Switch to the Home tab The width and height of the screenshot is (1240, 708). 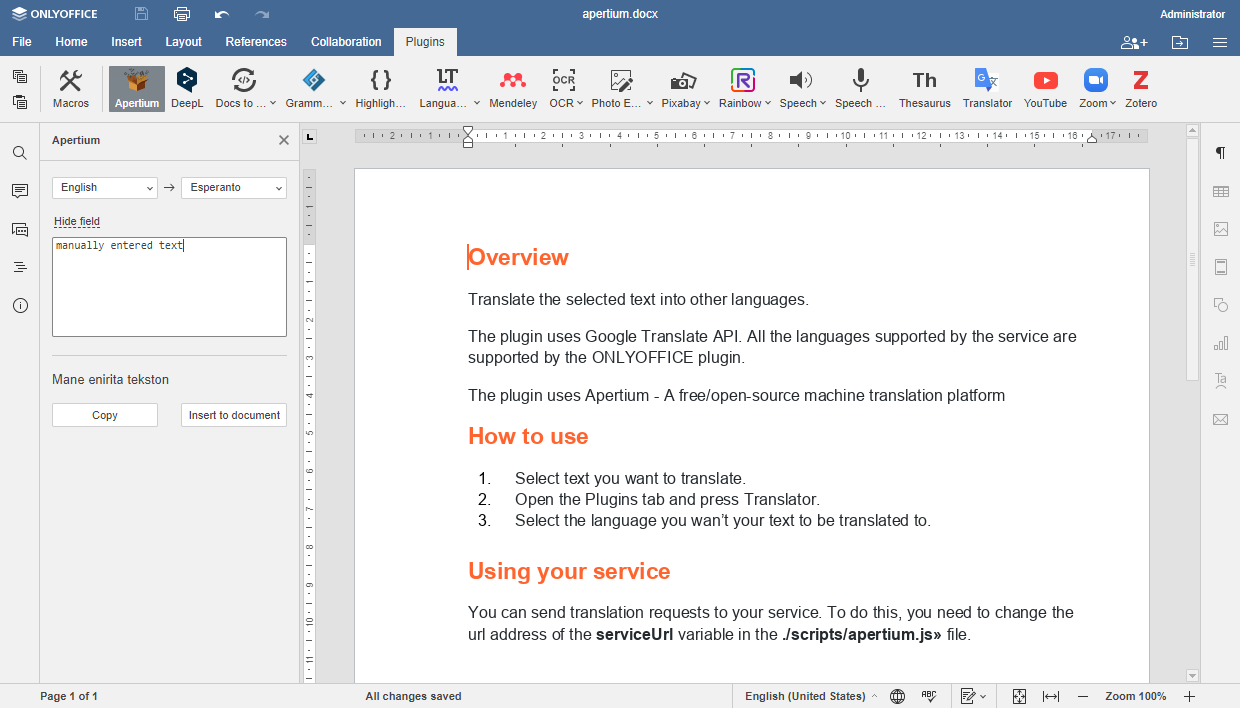[x=71, y=42]
